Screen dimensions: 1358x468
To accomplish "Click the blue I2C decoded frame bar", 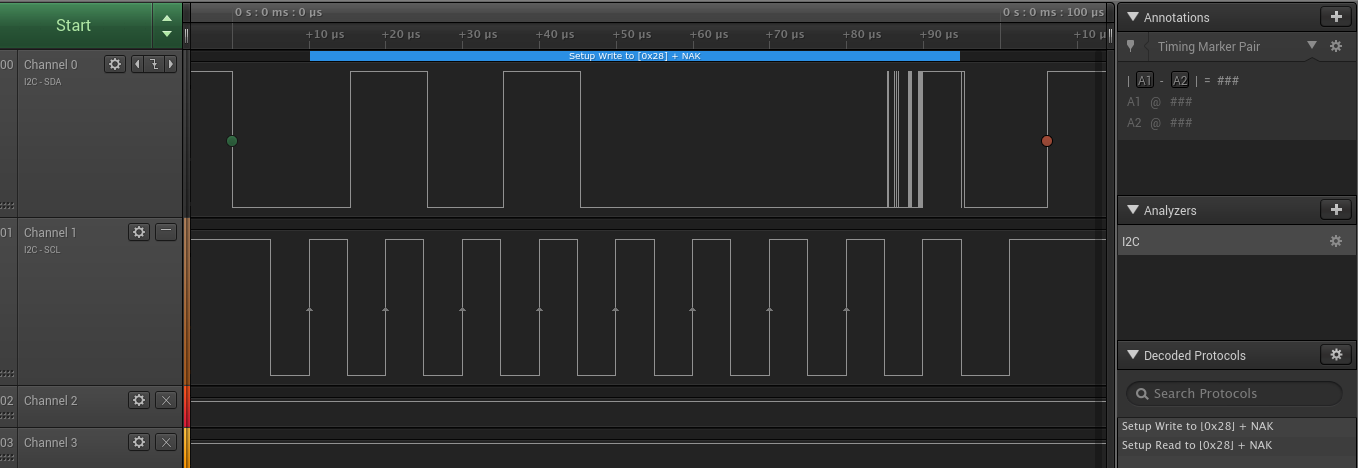I will pyautogui.click(x=635, y=56).
